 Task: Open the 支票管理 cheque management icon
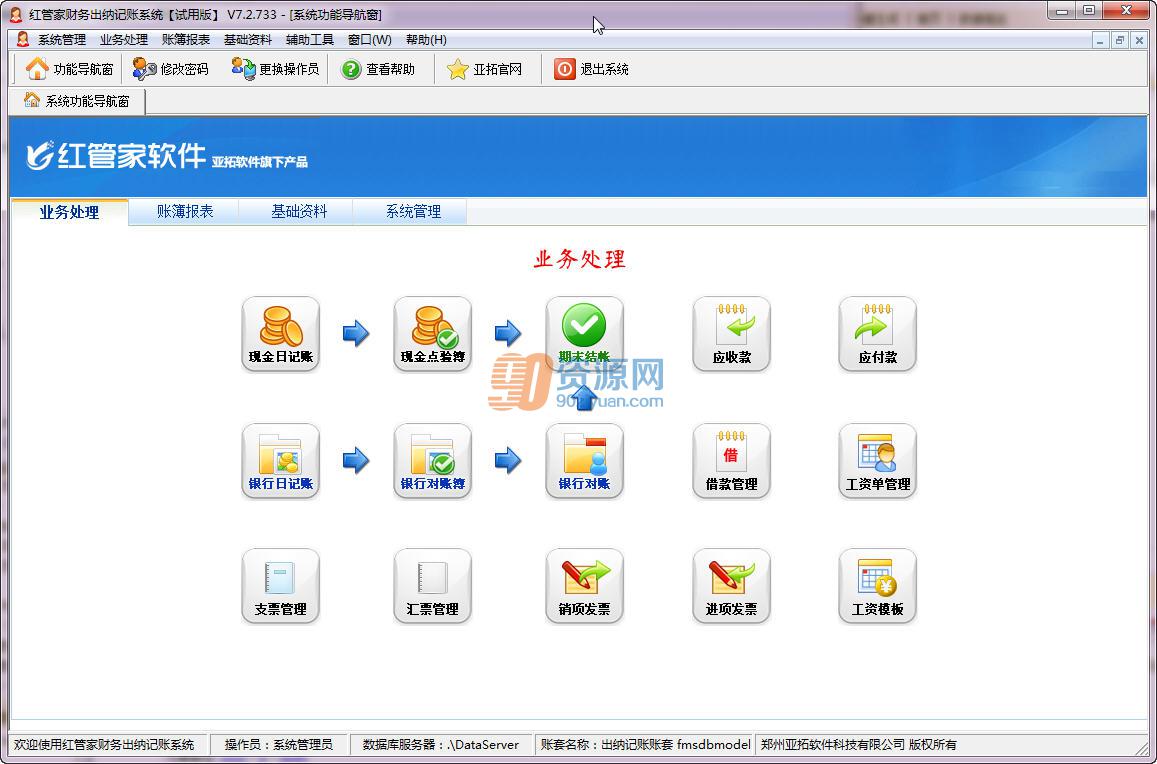click(280, 586)
